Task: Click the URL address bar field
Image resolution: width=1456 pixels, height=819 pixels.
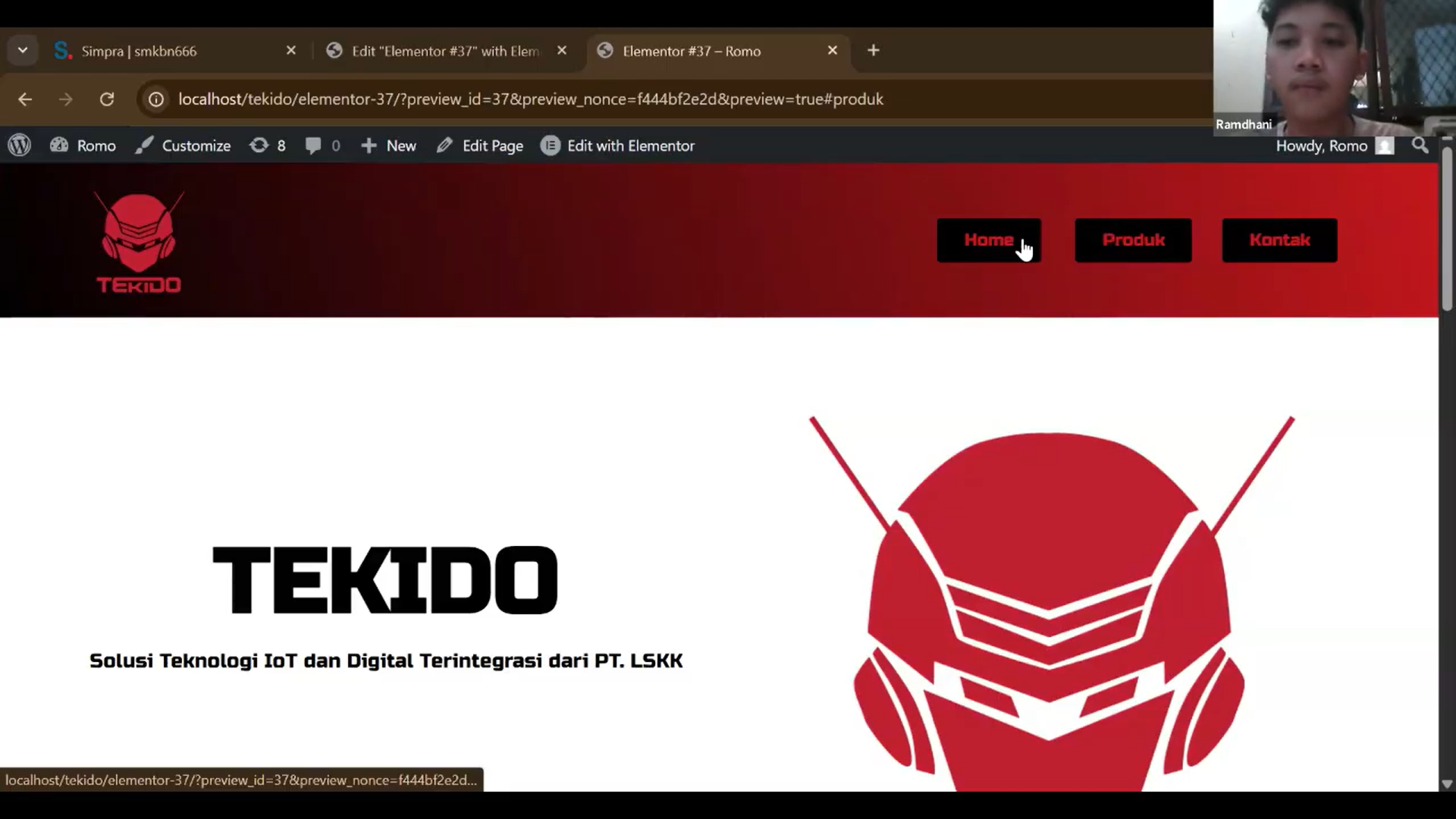Action: point(531,99)
